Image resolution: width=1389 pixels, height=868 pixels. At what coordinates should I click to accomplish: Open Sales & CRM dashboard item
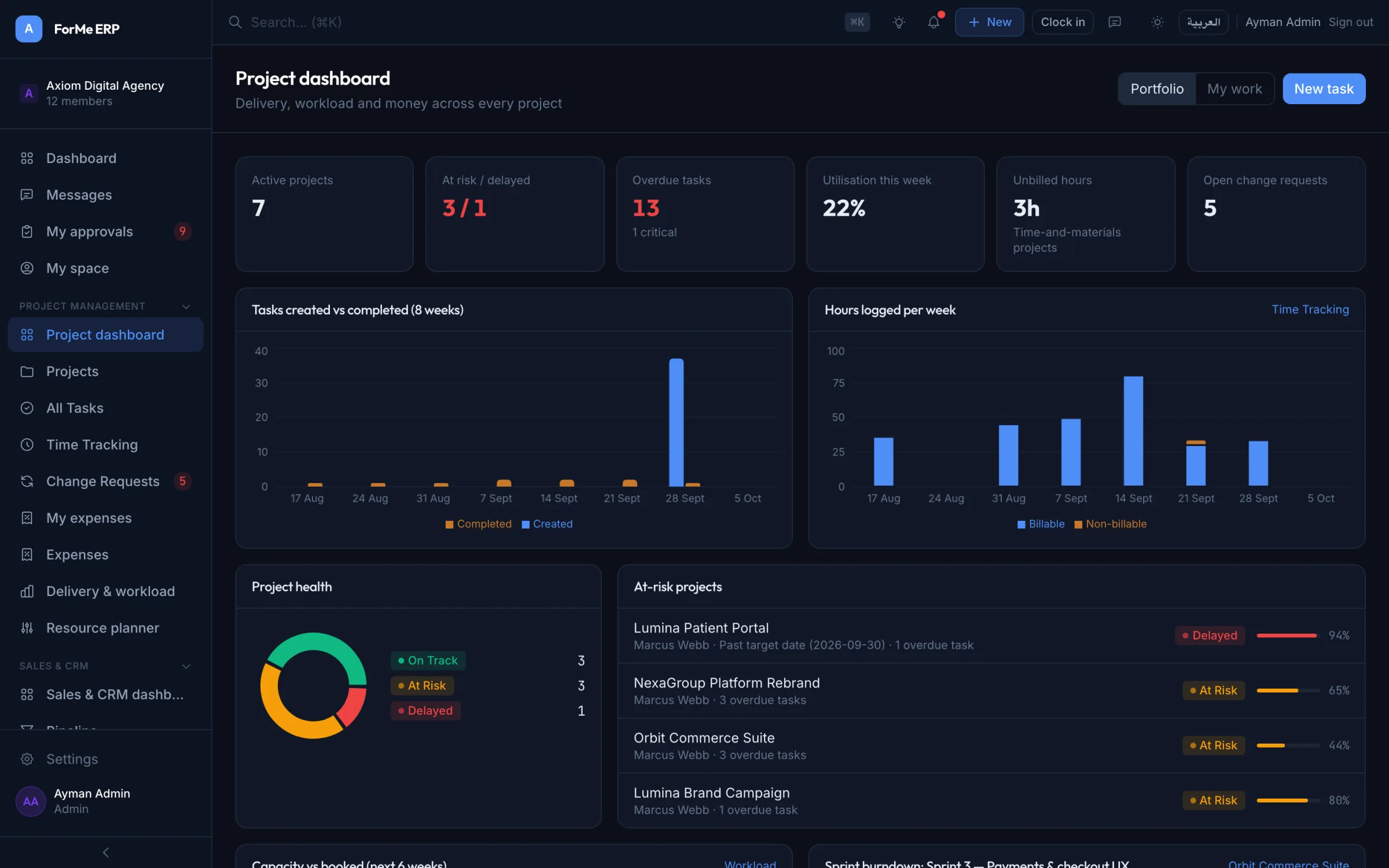pyautogui.click(x=105, y=694)
